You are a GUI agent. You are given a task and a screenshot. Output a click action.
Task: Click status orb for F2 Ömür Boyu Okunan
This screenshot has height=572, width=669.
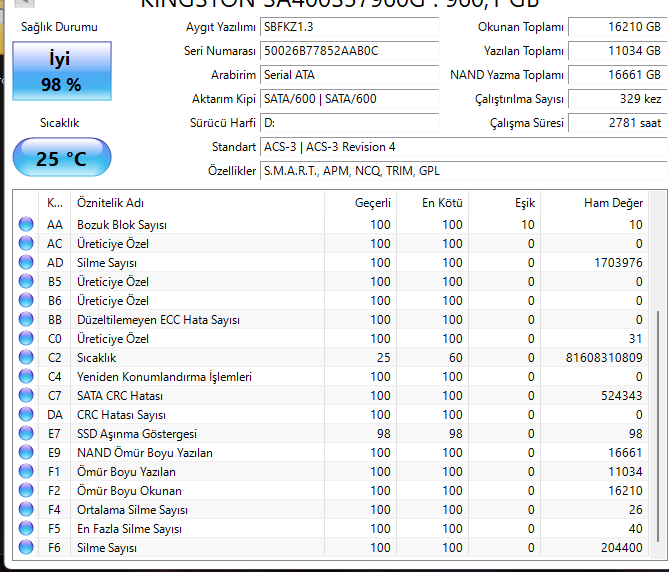(x=26, y=490)
